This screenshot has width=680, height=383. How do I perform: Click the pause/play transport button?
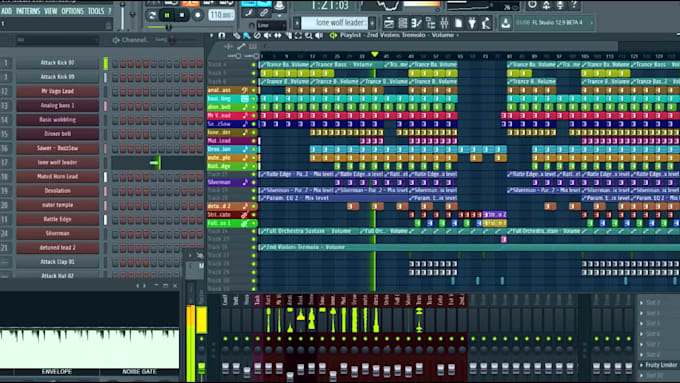coord(167,15)
